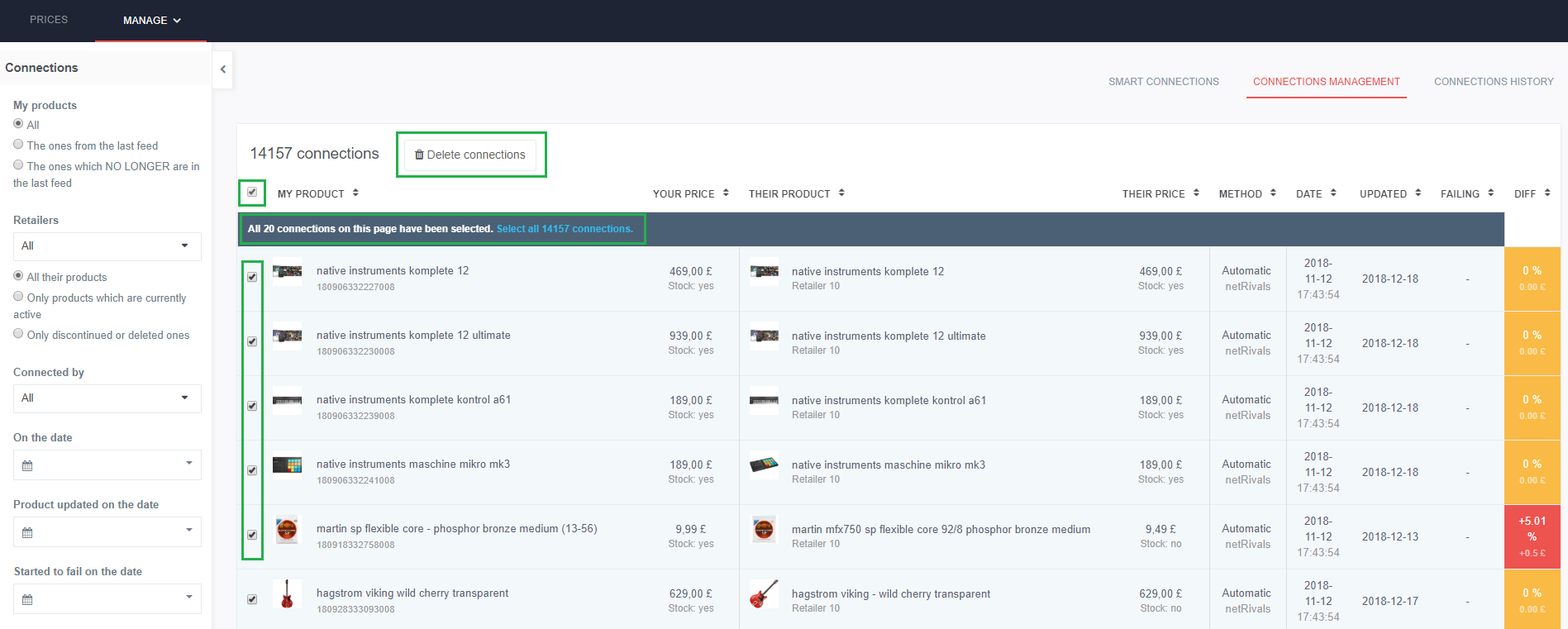Switch to Smart Connections tab
Image resolution: width=1568 pixels, height=629 pixels.
click(1163, 82)
